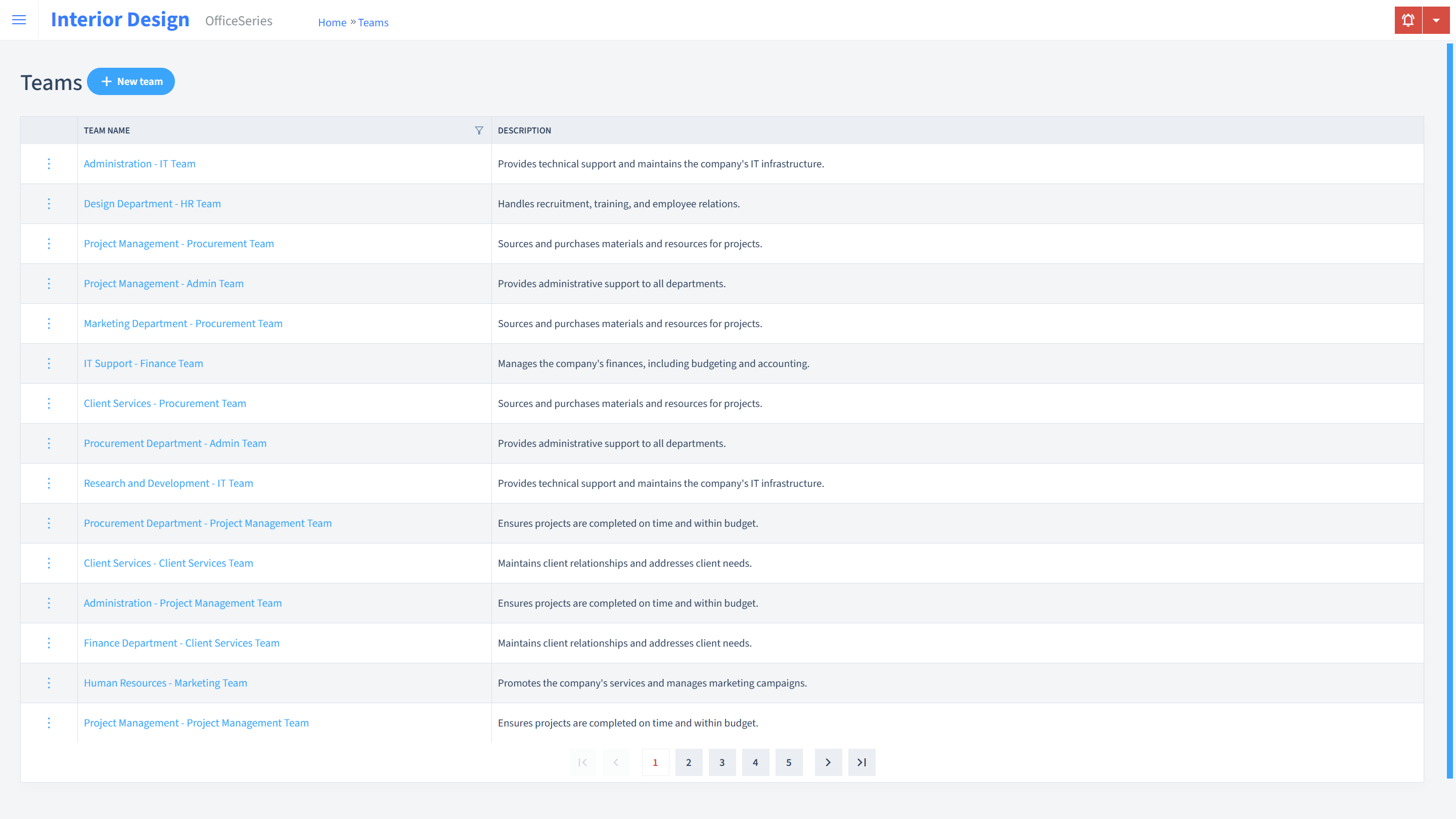The width and height of the screenshot is (1456, 819).
Task: Click the filter icon on Team Name
Action: [479, 130]
